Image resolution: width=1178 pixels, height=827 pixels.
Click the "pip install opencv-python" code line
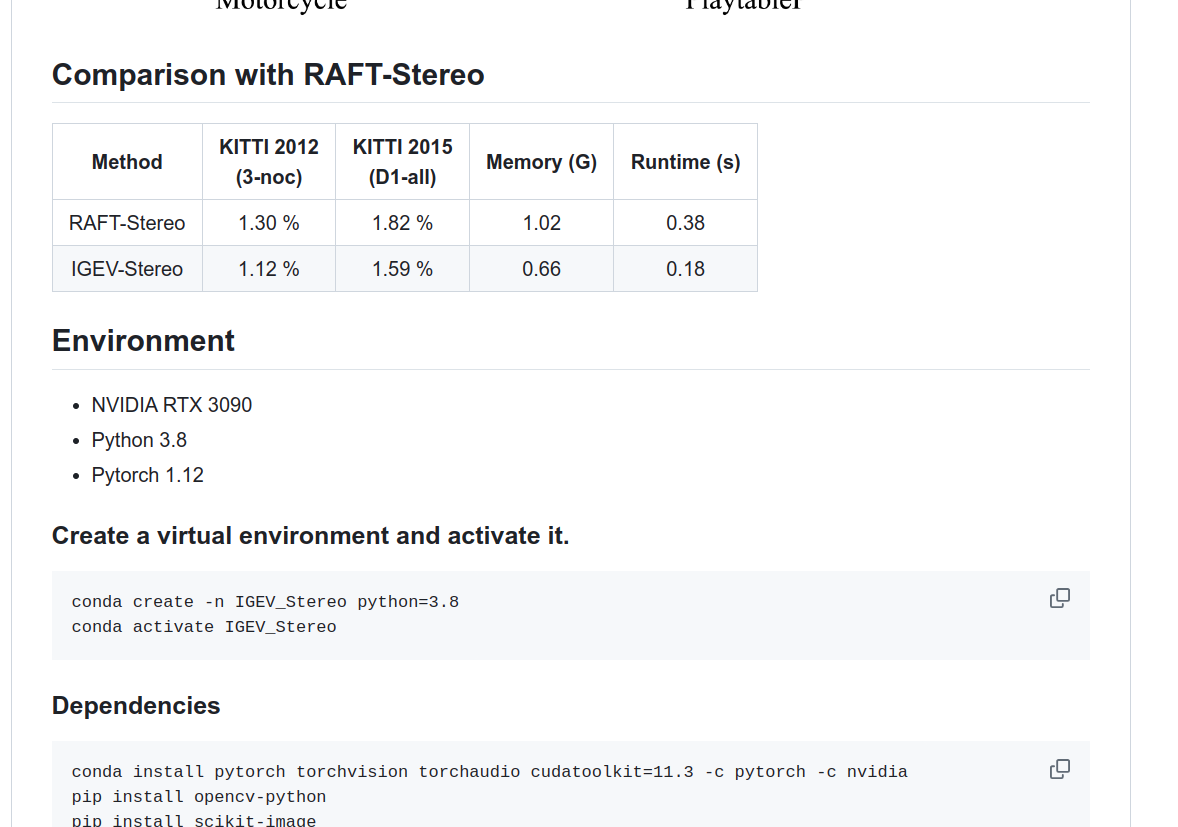coord(199,797)
